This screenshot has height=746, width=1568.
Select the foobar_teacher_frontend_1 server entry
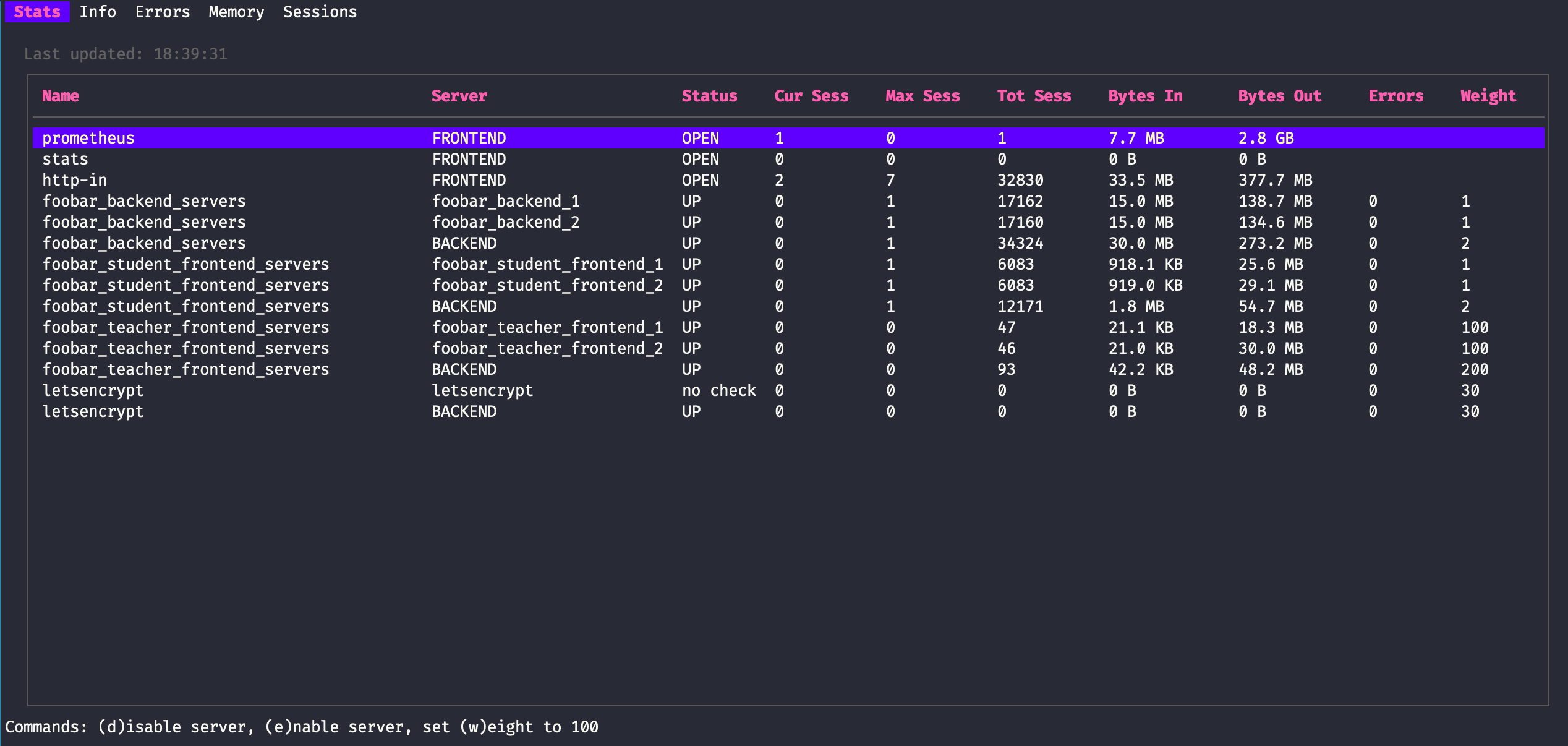[x=547, y=327]
